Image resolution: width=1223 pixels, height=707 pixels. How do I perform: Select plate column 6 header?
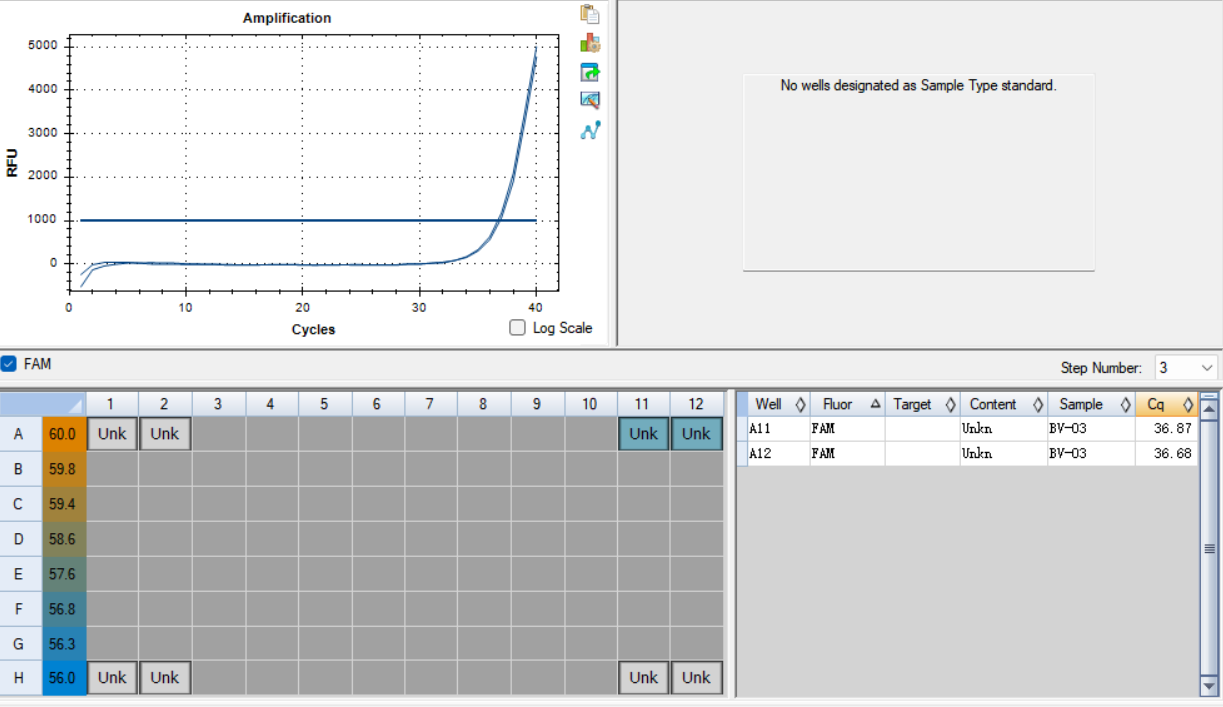377,404
